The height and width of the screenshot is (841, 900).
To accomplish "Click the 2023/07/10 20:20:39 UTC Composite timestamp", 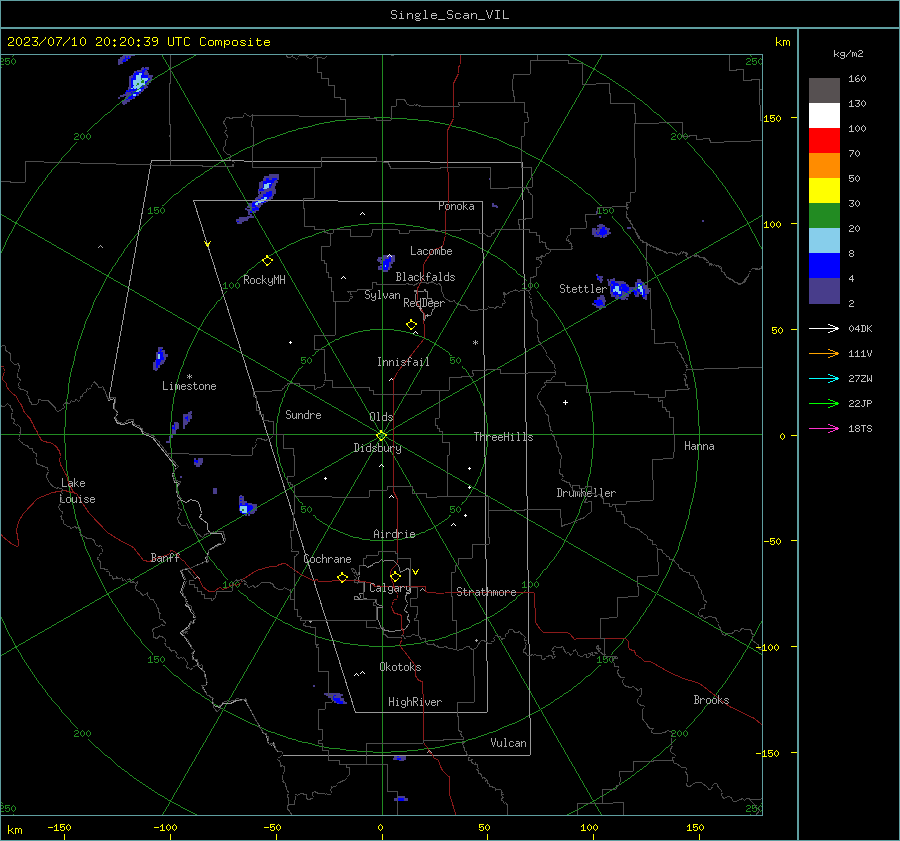I will pos(138,42).
